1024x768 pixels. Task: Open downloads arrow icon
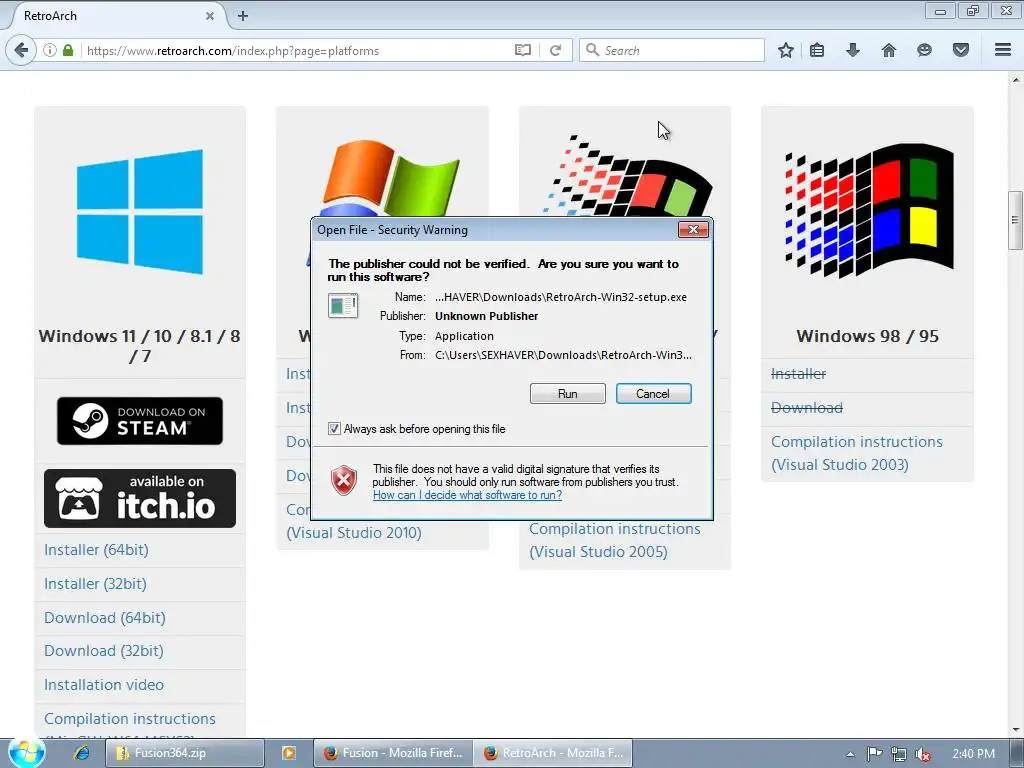pyautogui.click(x=852, y=50)
